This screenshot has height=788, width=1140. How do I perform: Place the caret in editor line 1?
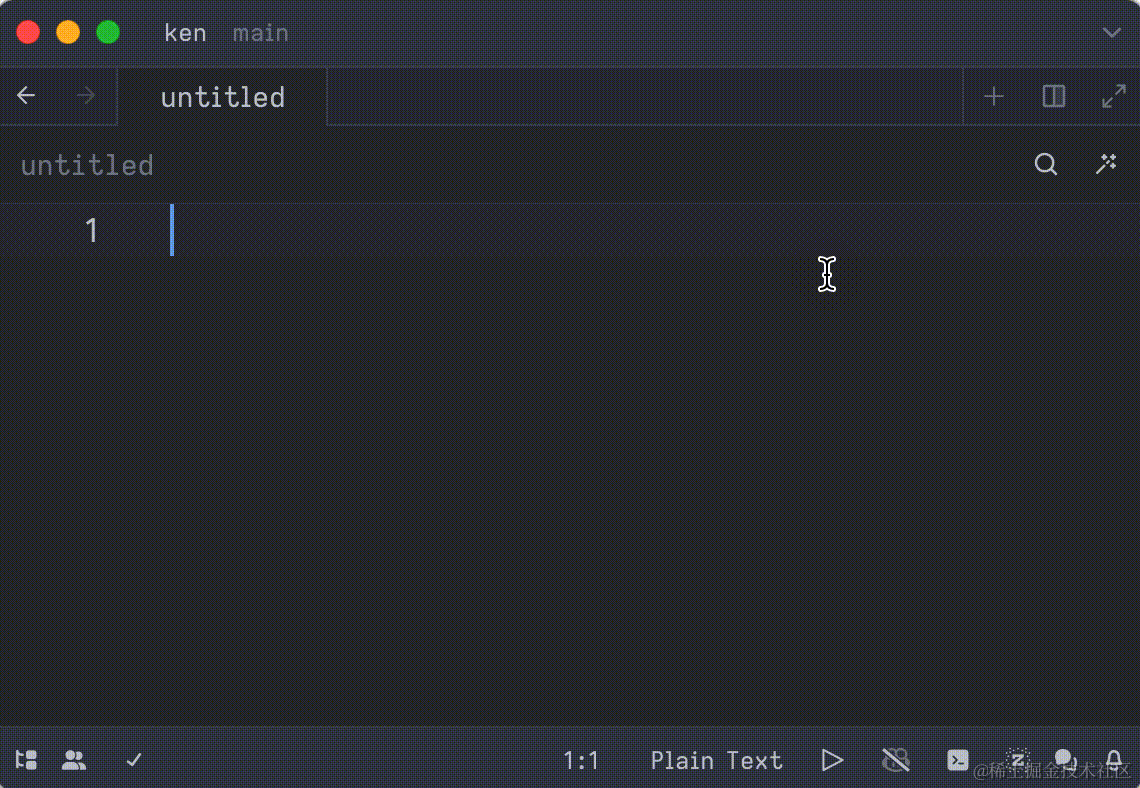tap(654, 230)
